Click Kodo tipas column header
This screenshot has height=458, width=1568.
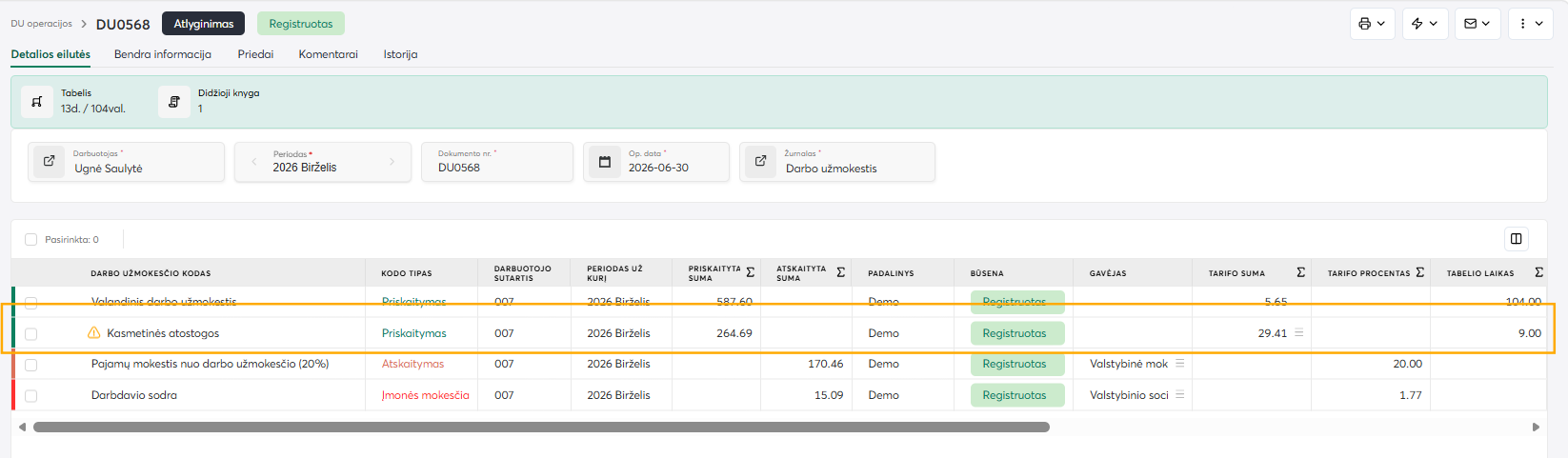tap(407, 273)
